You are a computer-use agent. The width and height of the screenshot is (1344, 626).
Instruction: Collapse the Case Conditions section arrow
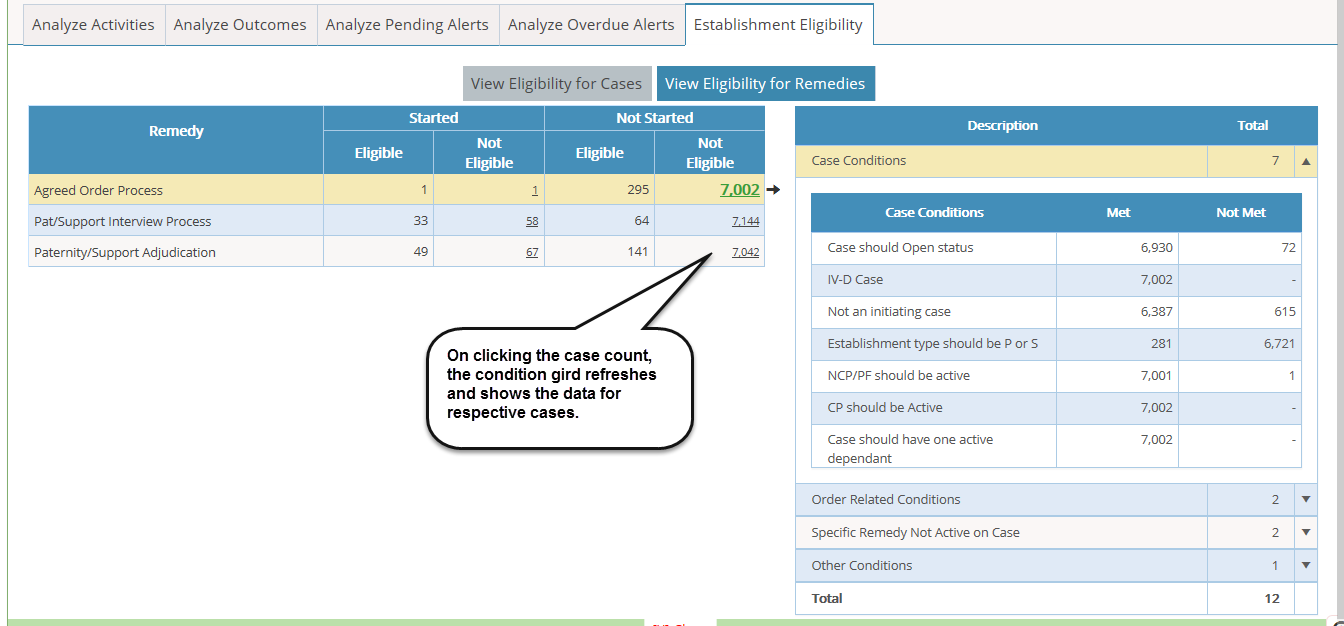1305,161
